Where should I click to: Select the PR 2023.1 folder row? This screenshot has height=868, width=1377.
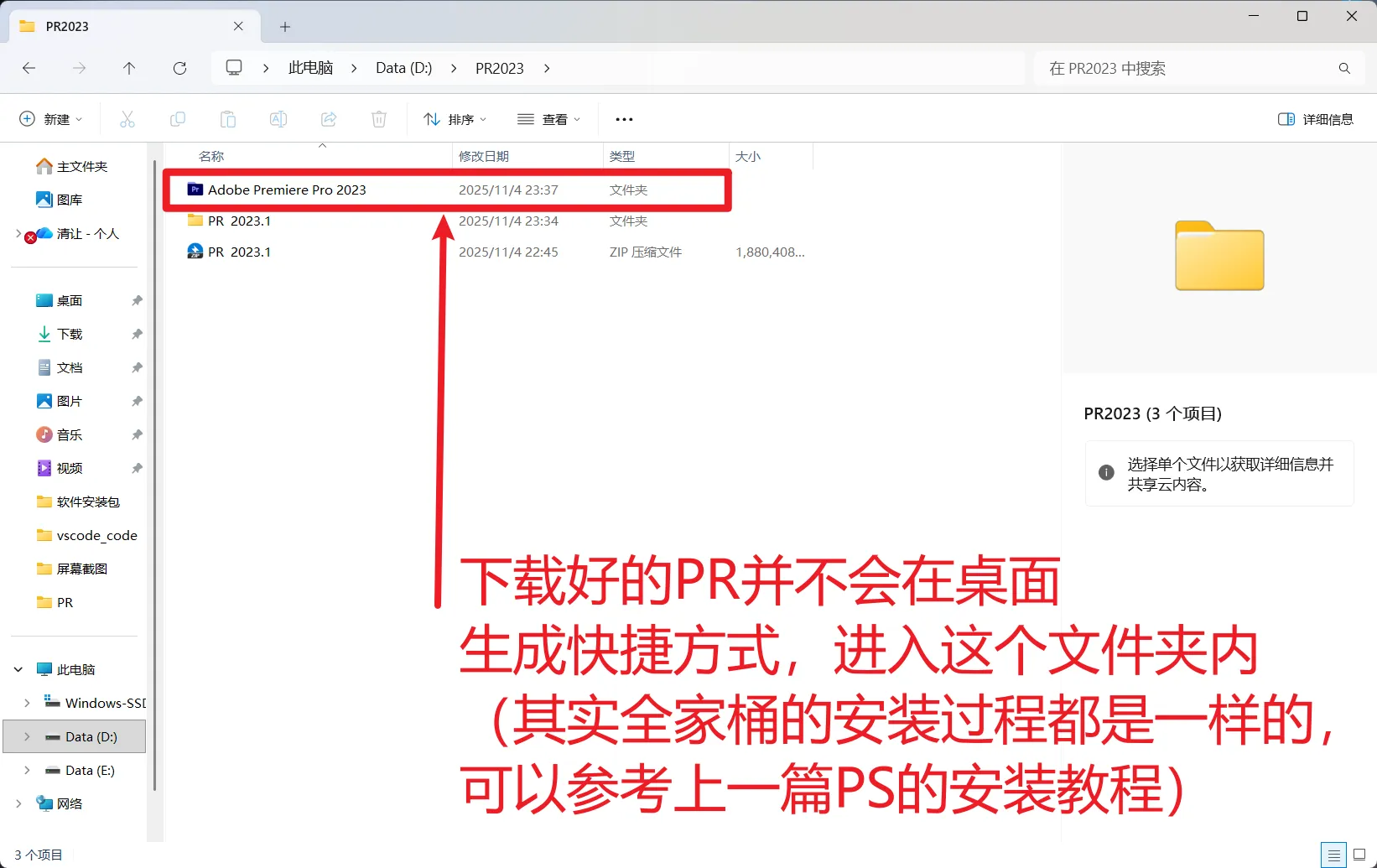[490, 221]
